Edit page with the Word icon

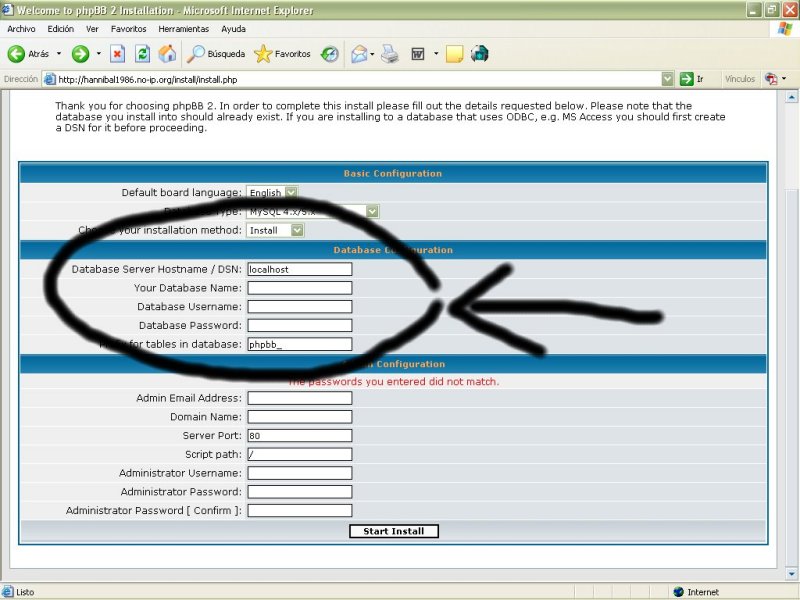(x=418, y=54)
